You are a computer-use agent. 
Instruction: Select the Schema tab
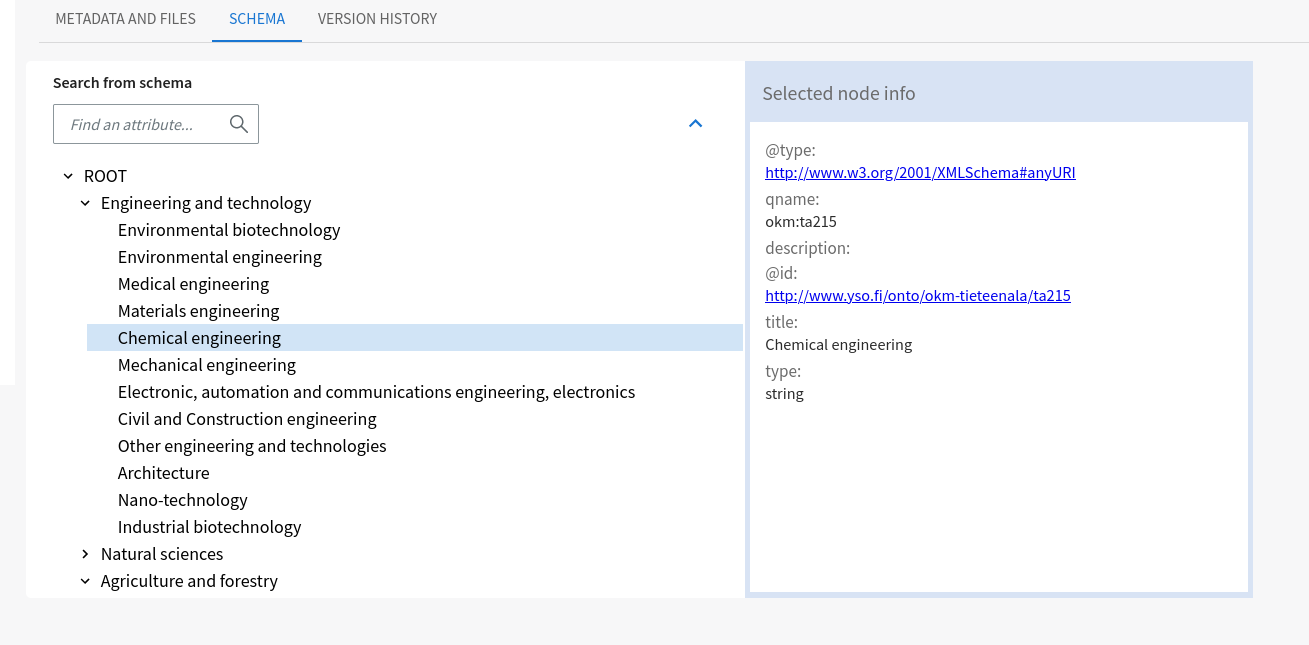pyautogui.click(x=257, y=19)
